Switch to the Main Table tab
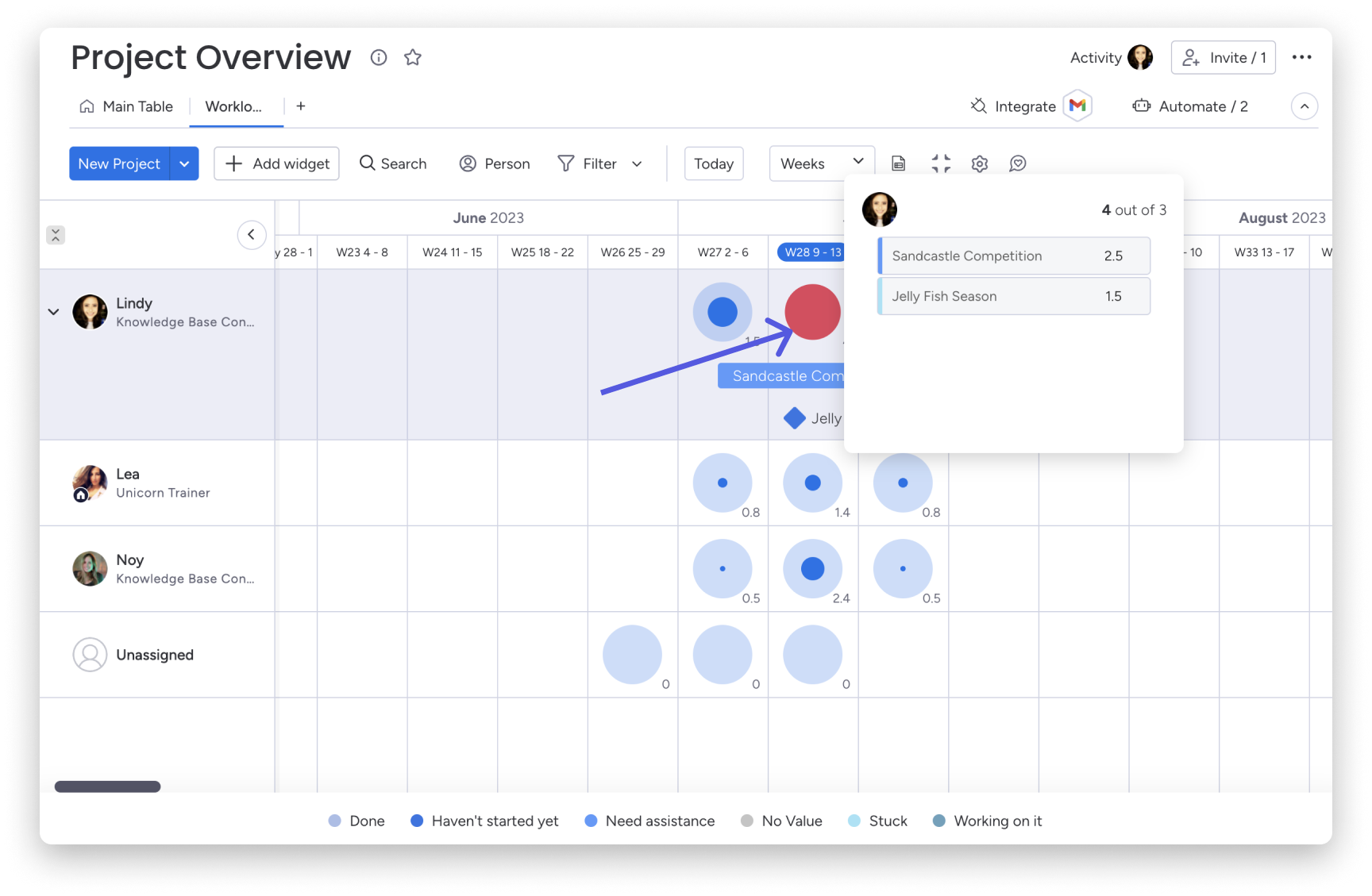 point(127,106)
